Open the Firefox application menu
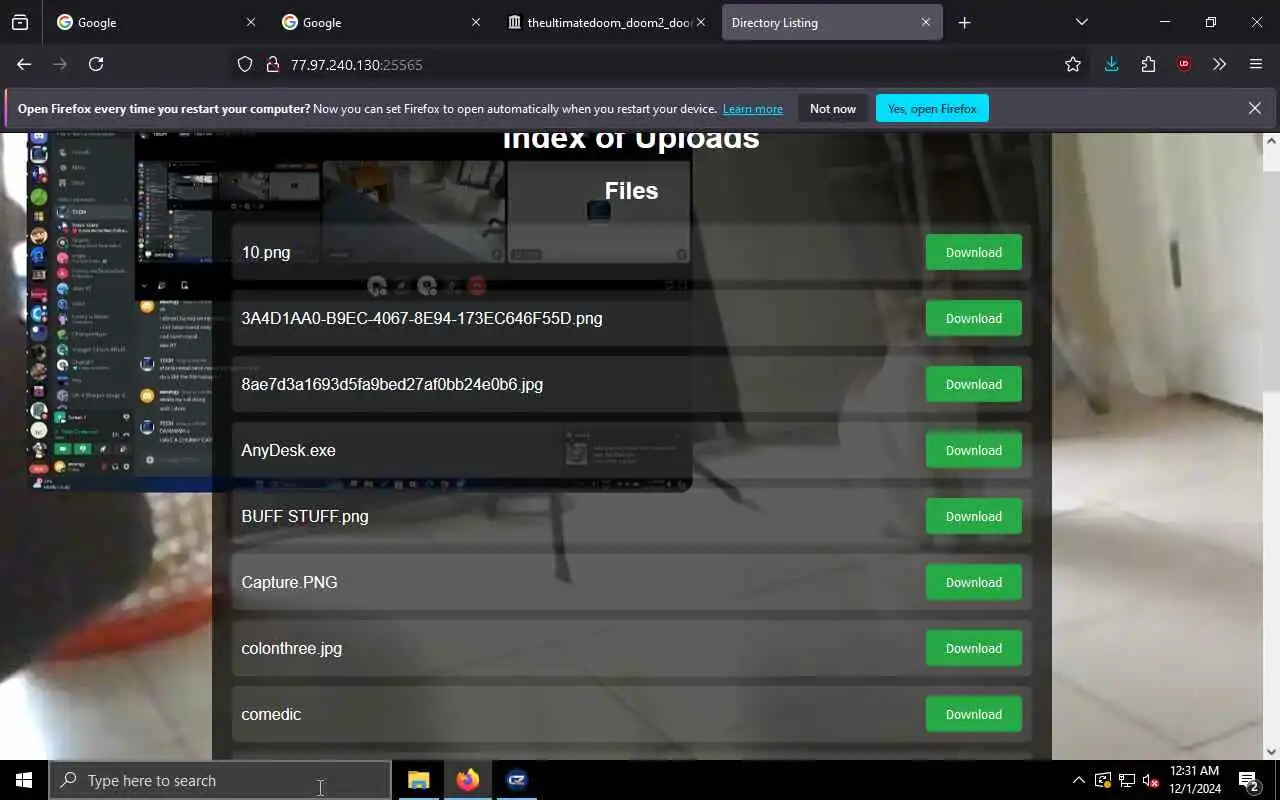Screen dimensions: 1280x800 pos(1256,64)
